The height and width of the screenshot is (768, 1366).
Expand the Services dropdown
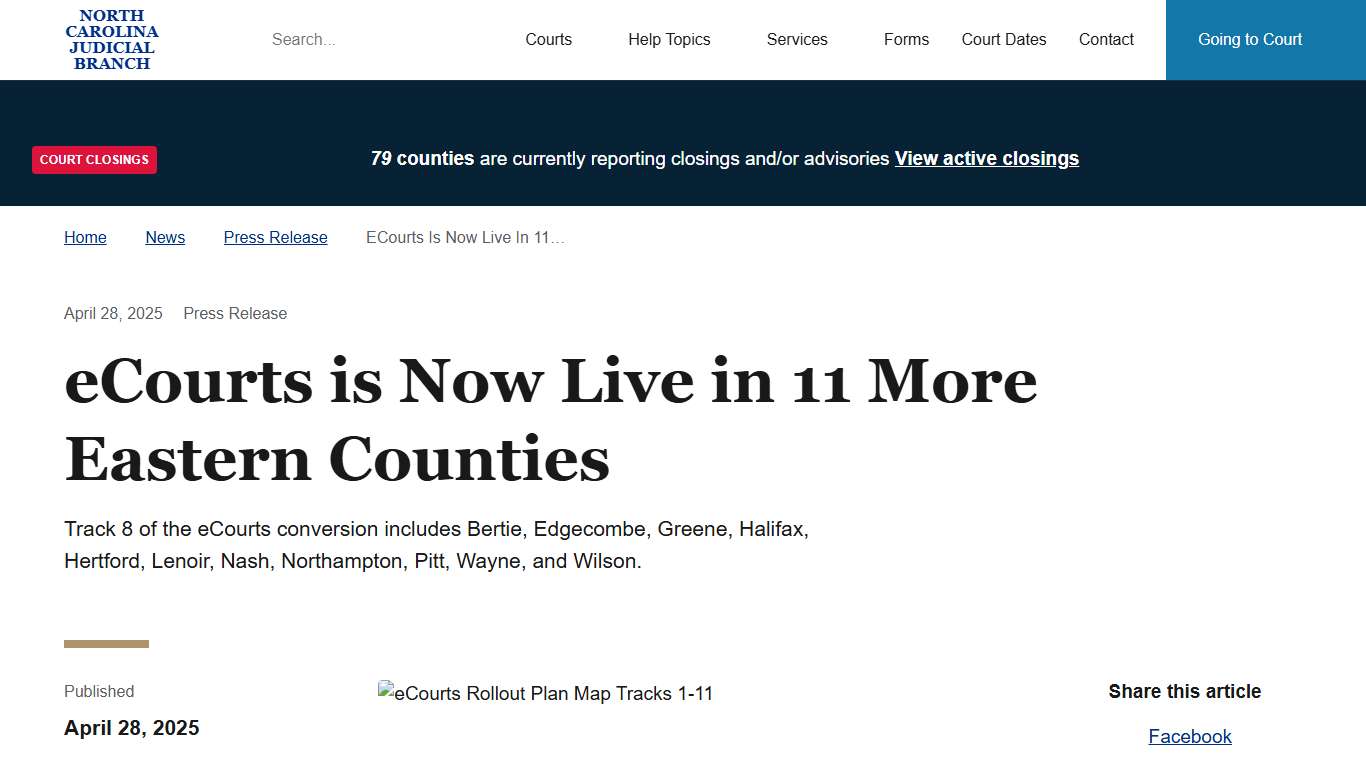click(797, 39)
